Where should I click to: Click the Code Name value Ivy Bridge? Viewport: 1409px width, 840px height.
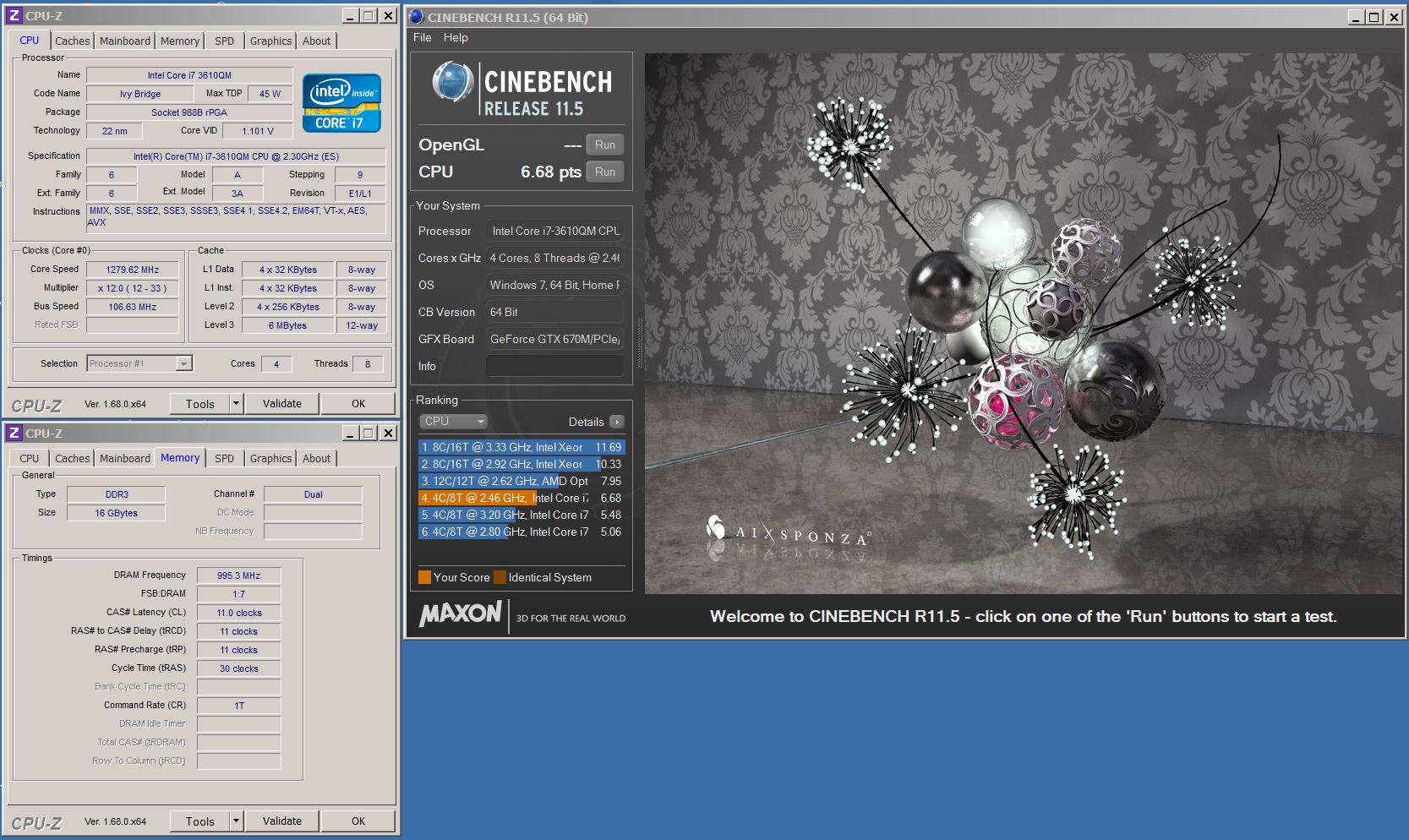tap(140, 94)
